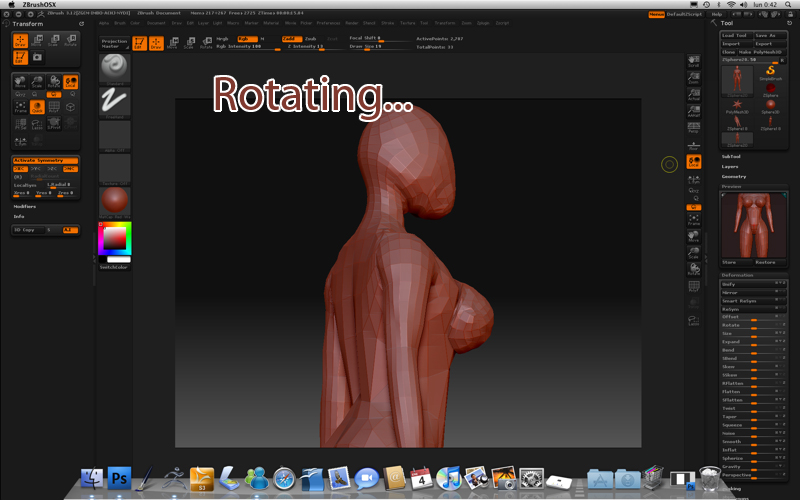
Task: Click the camera snapshot icon in Transform panel
Action: click(37, 57)
